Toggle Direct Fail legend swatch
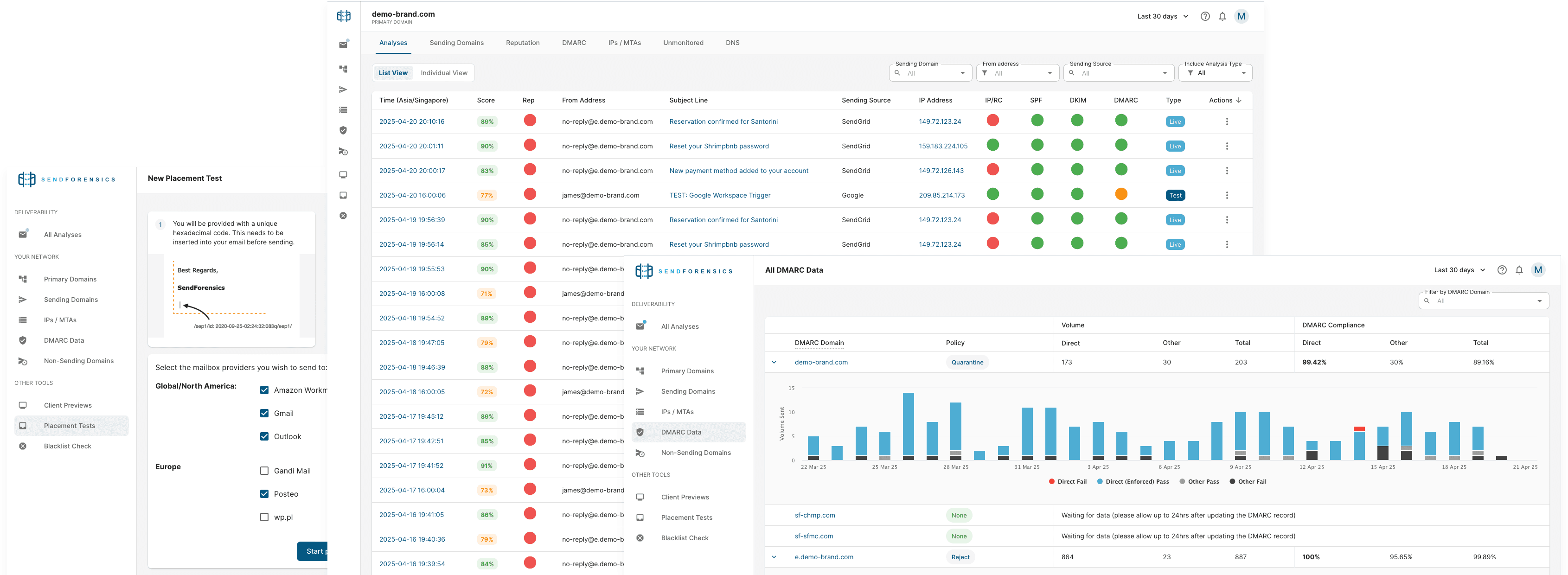Viewport: 1568px width, 575px height. click(x=1051, y=482)
